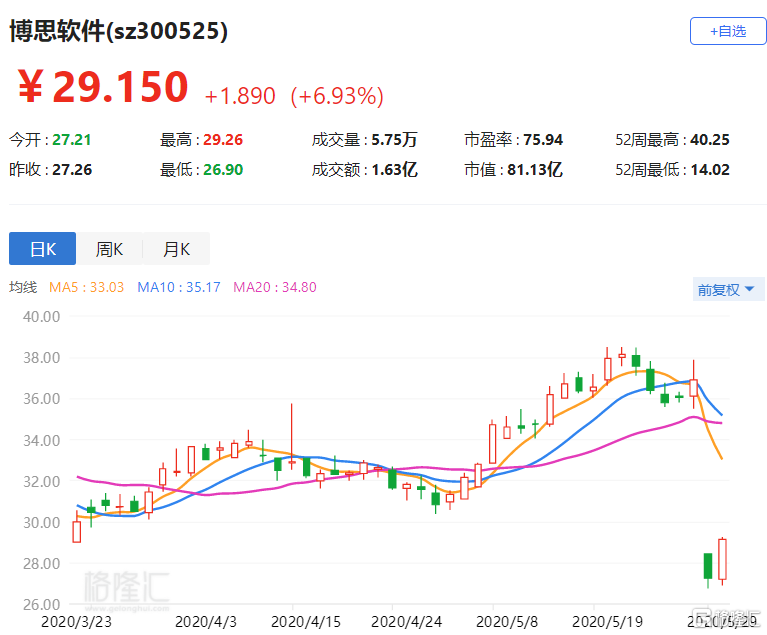Screen dimensions: 767x635
Task: Select stock title 博思软件(sz300525)
Action: coord(118,31)
